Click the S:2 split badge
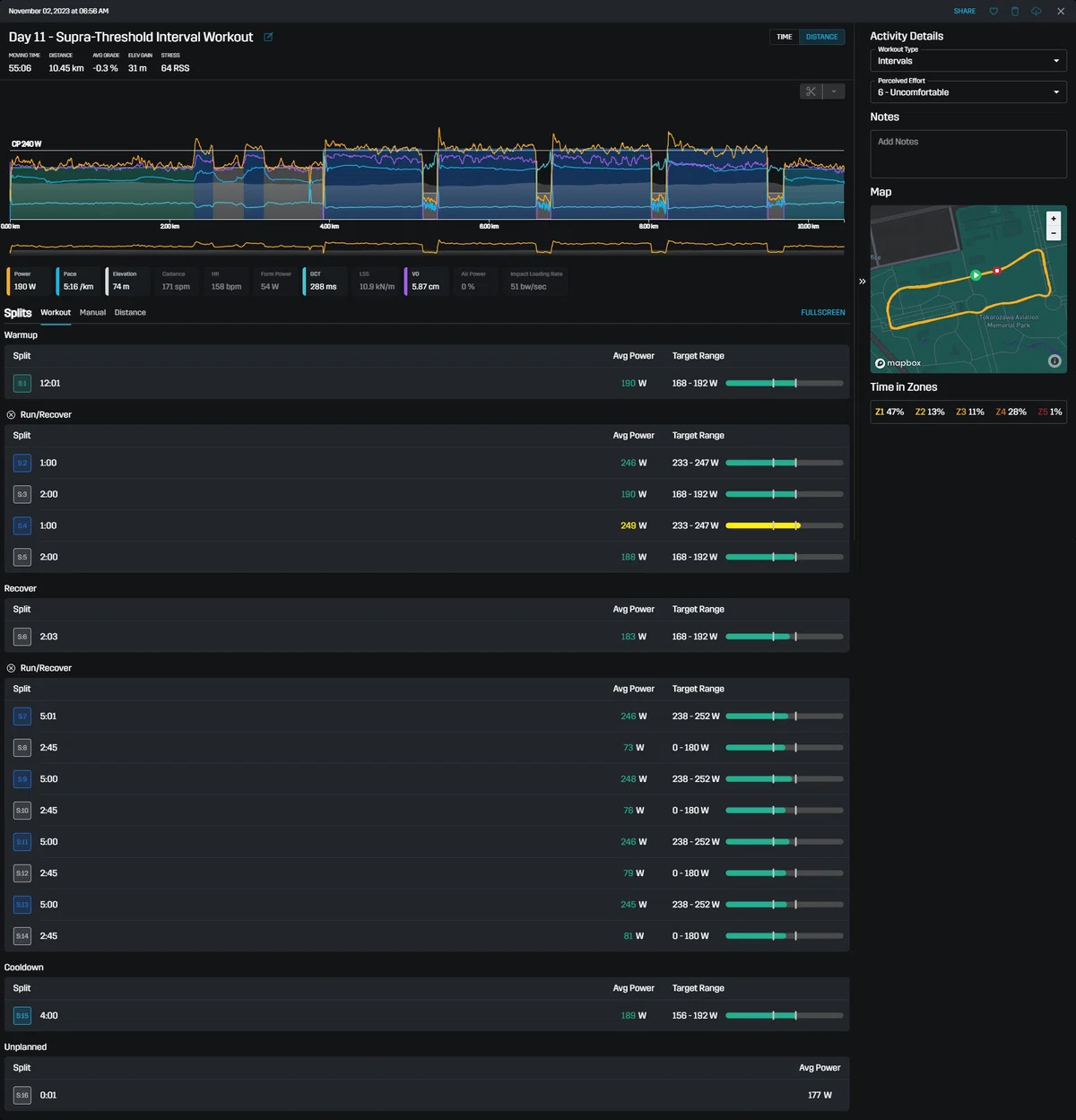The image size is (1076, 1120). click(22, 463)
